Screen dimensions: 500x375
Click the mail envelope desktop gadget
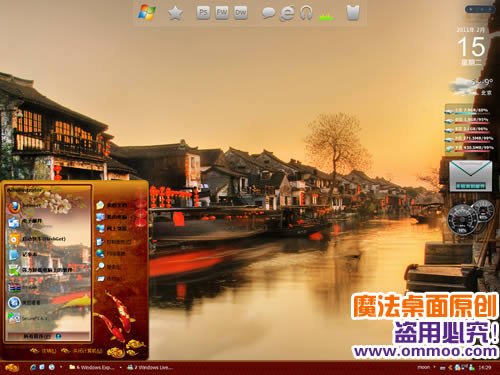(x=471, y=176)
